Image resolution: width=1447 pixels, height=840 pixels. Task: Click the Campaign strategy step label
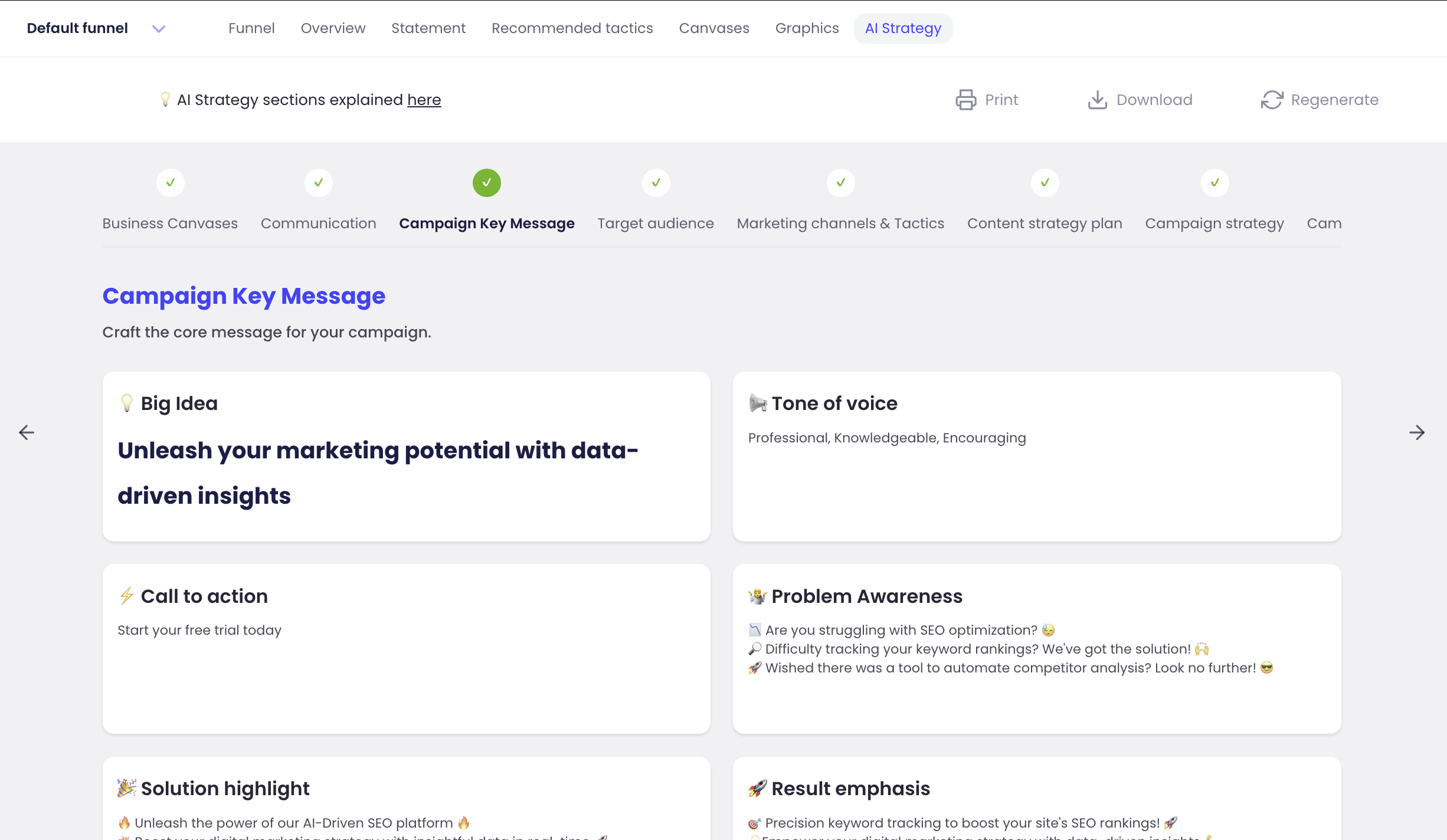[1214, 223]
